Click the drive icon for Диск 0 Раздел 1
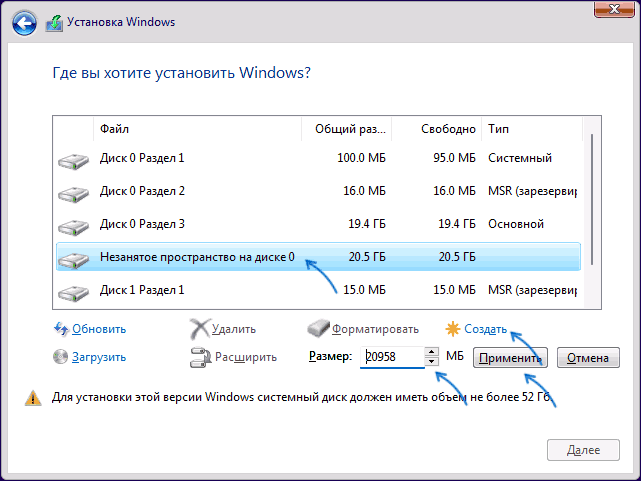The height and width of the screenshot is (481, 641). (x=74, y=161)
